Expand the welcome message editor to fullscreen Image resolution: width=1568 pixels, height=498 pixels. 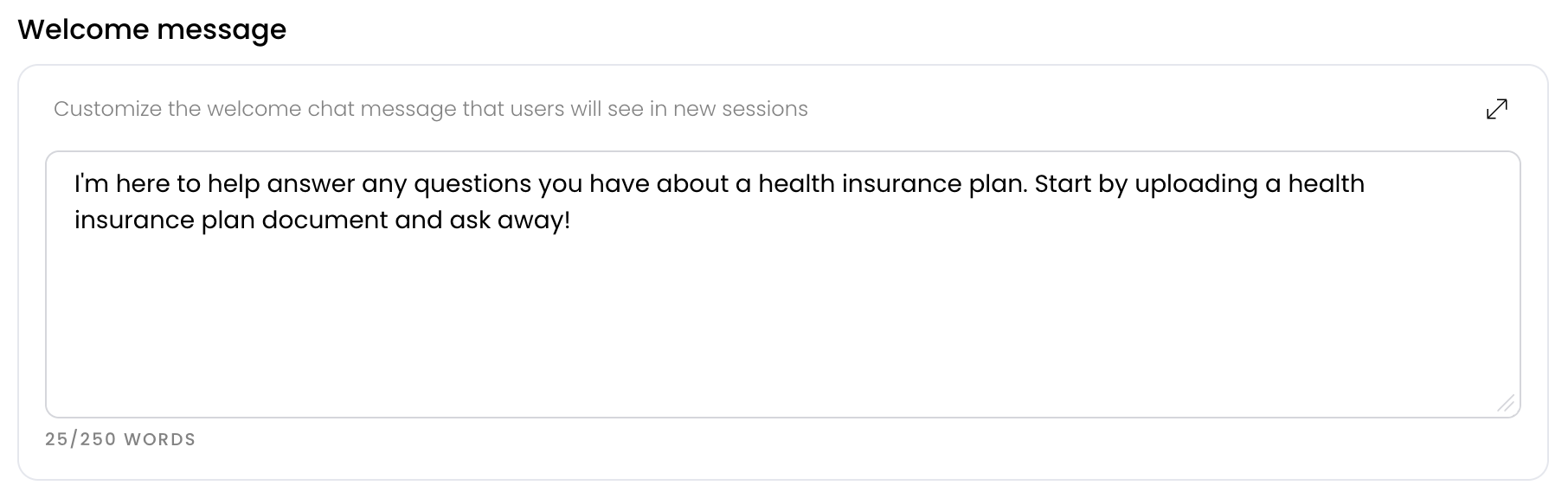[x=1496, y=109]
